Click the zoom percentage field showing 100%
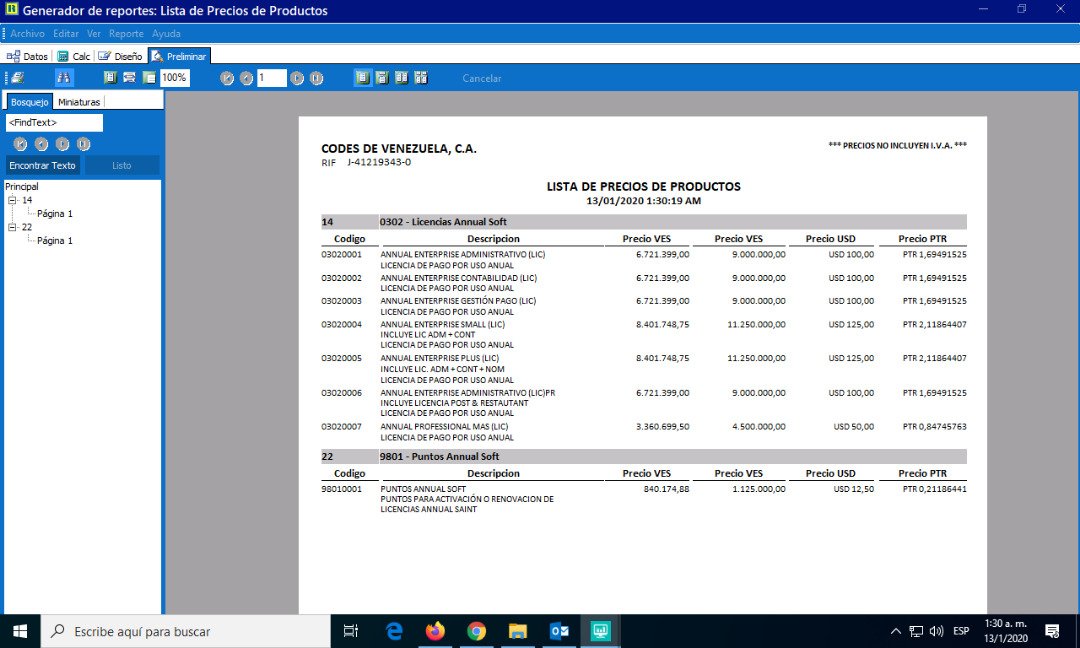Image resolution: width=1080 pixels, height=648 pixels. [x=175, y=78]
